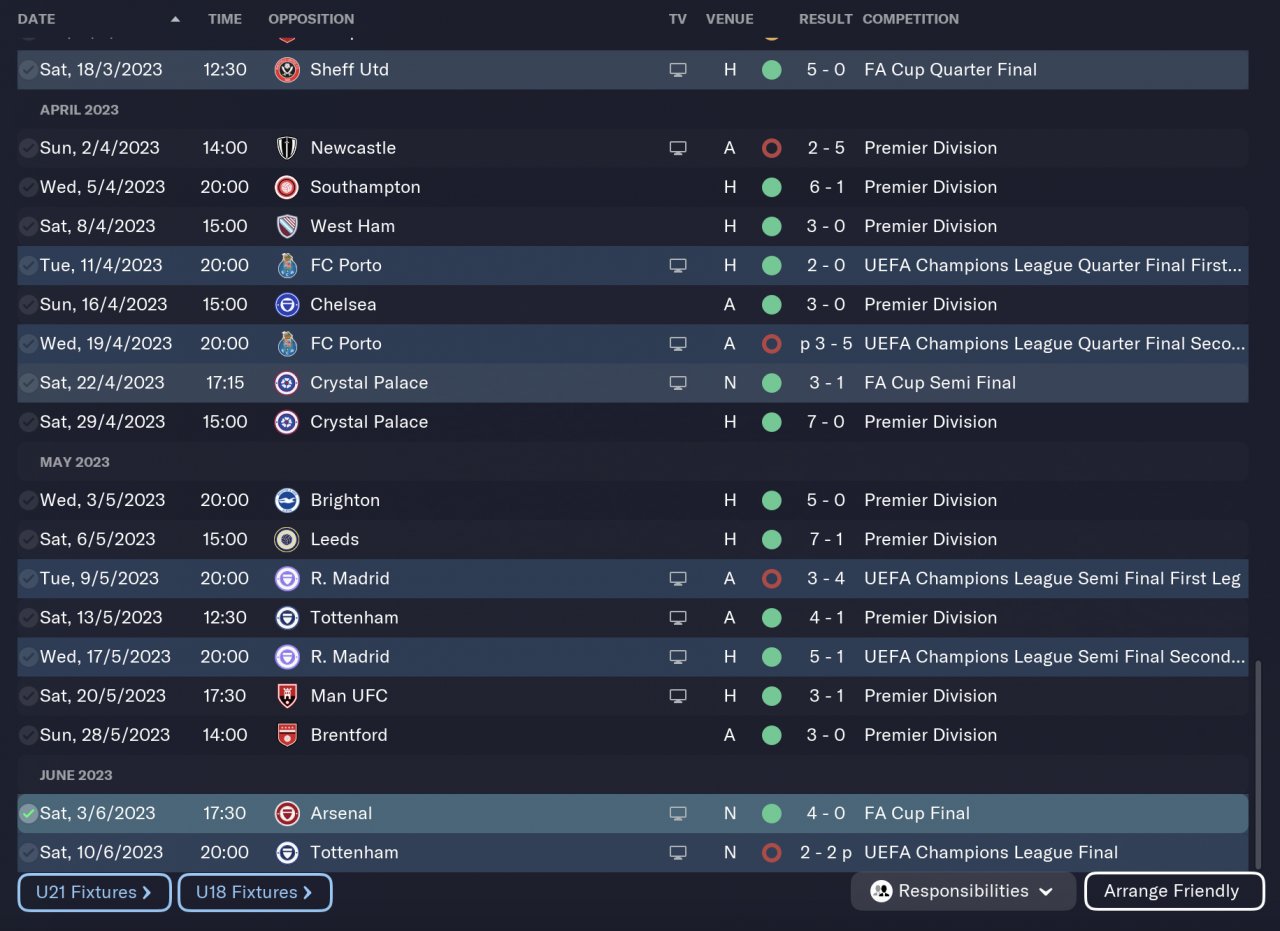1280x931 pixels.
Task: Click the Brentford club badge icon
Action: [287, 735]
